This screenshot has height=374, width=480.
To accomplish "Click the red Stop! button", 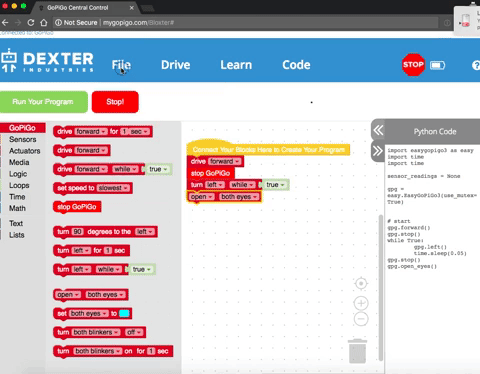I will pos(115,102).
